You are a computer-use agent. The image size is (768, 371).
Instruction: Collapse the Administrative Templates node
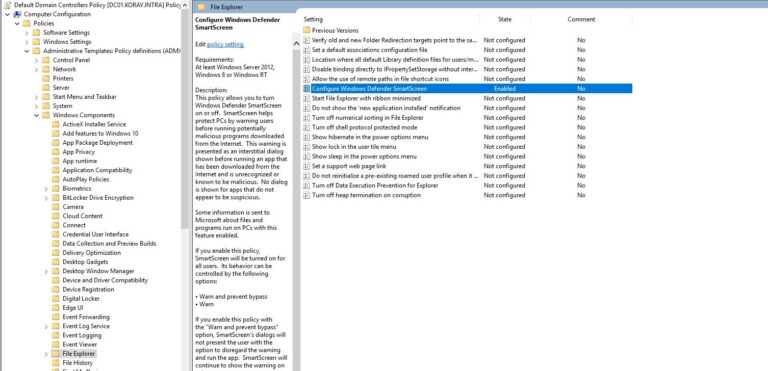pyautogui.click(x=27, y=51)
